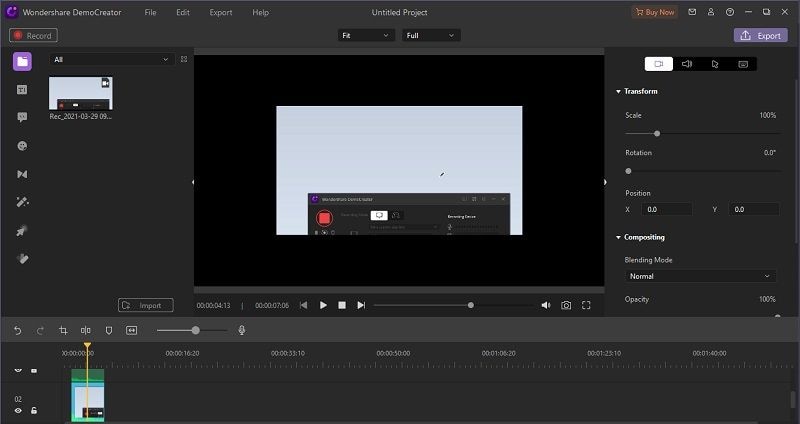The image size is (800, 424).
Task: Collapse the Transform section
Action: tap(618, 91)
